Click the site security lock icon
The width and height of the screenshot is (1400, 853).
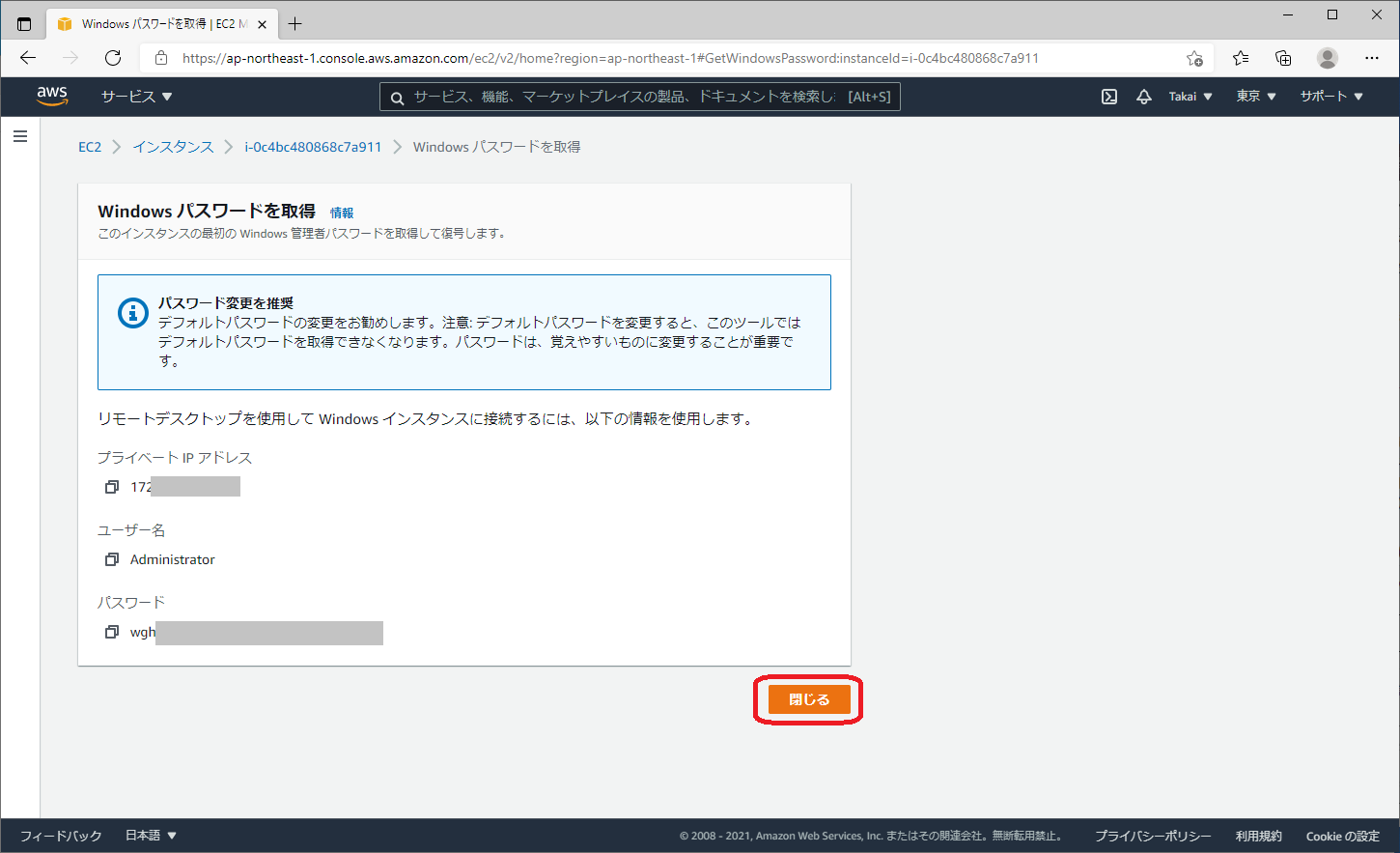click(160, 58)
